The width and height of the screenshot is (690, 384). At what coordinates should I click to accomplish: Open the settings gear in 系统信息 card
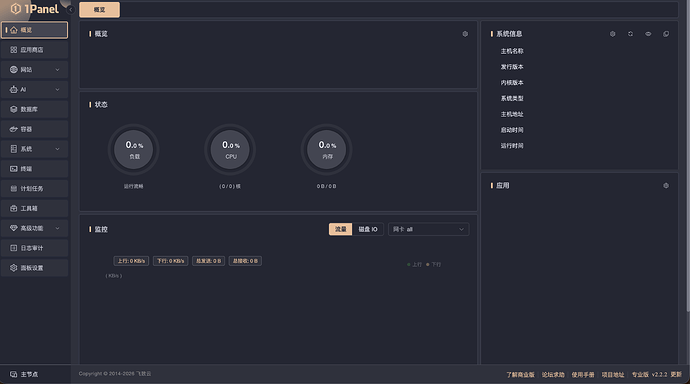(x=613, y=34)
